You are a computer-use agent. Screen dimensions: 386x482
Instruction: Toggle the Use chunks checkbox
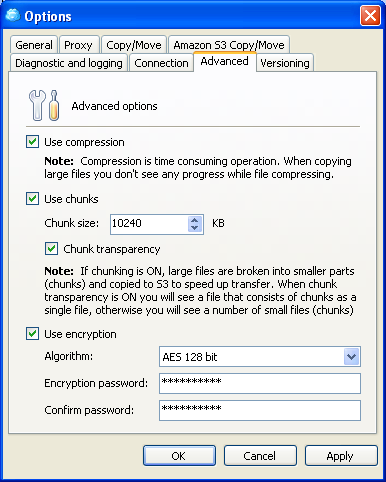[32, 199]
